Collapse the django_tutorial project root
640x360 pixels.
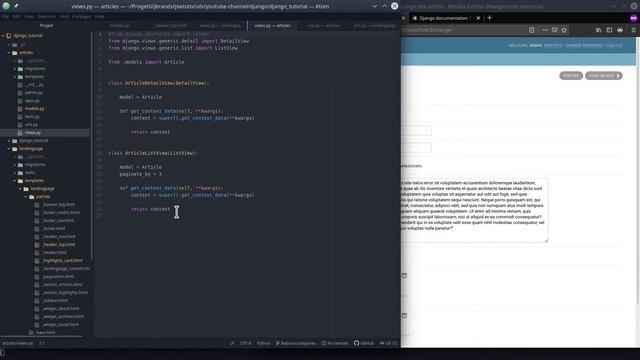(3, 36)
